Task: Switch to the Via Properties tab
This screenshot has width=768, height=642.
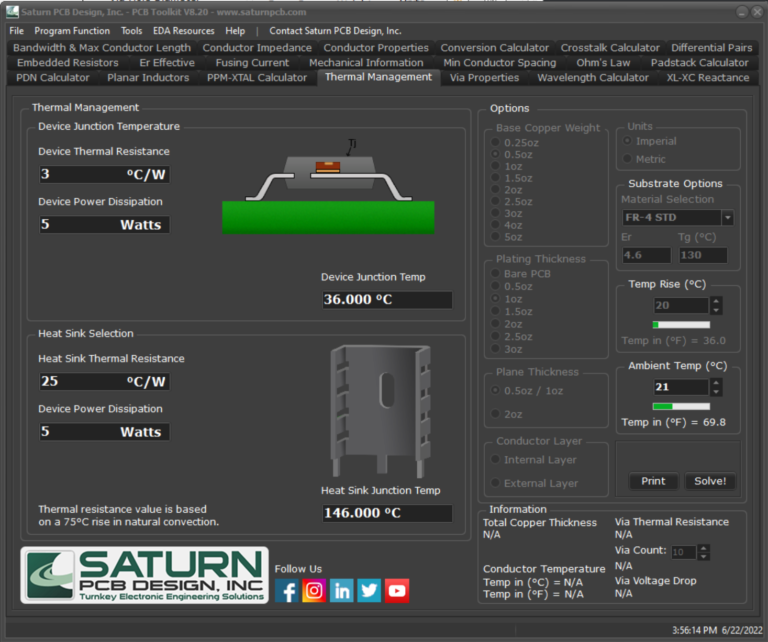Action: [484, 77]
